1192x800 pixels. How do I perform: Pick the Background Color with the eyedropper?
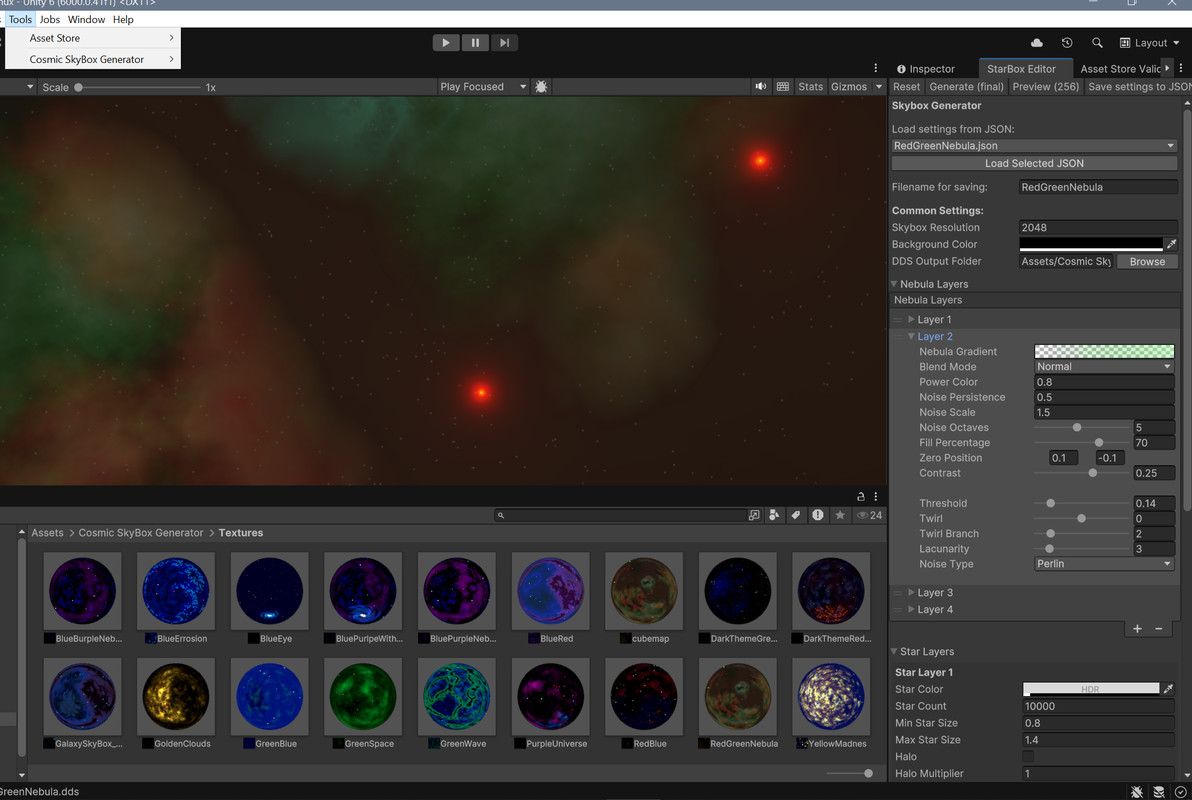(1171, 244)
